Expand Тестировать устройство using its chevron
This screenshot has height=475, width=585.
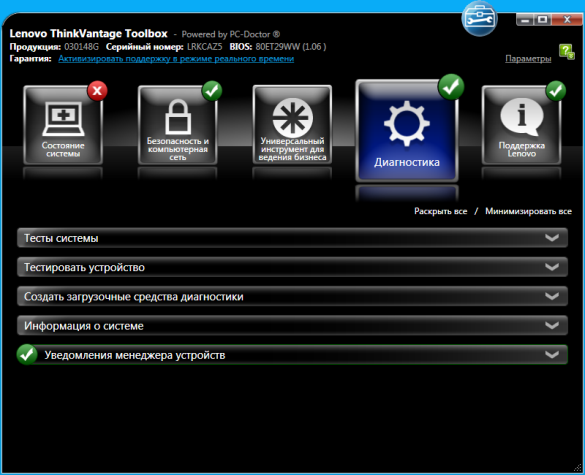(x=552, y=267)
